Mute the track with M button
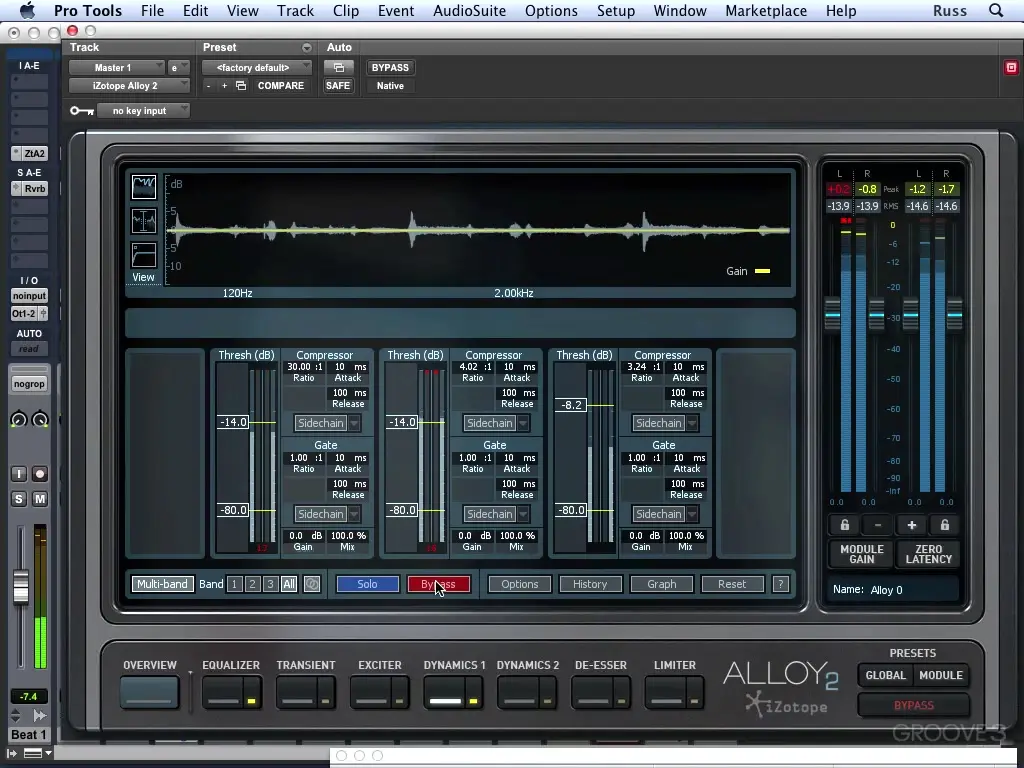Viewport: 1024px width, 768px height. (40, 499)
